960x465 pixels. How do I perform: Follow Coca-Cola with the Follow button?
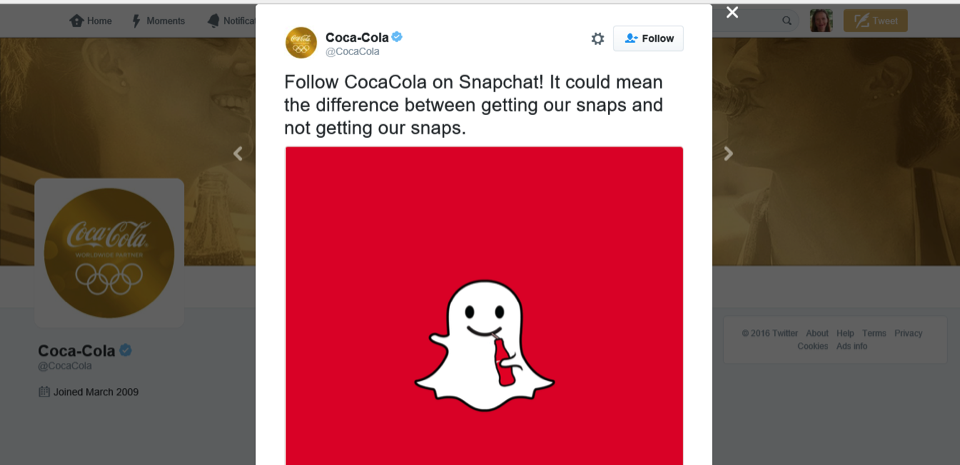tap(648, 39)
